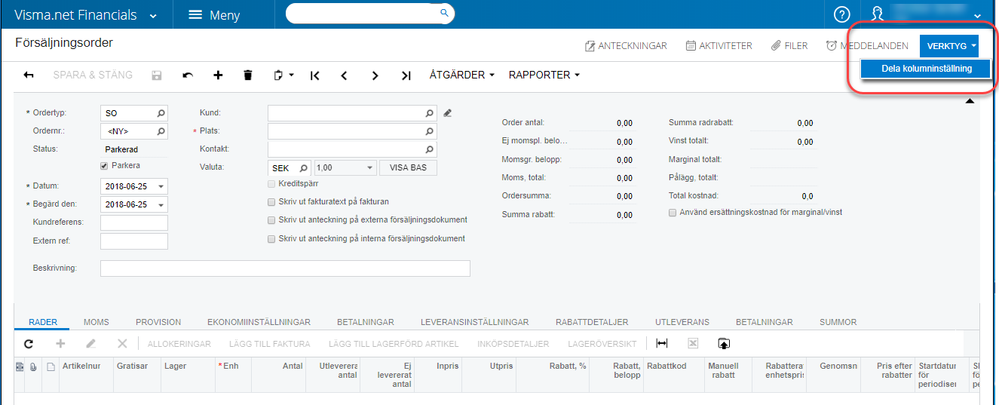Screen dimensions: 999x405
Task: Click into the Beskrivning text field
Action: (x=285, y=268)
